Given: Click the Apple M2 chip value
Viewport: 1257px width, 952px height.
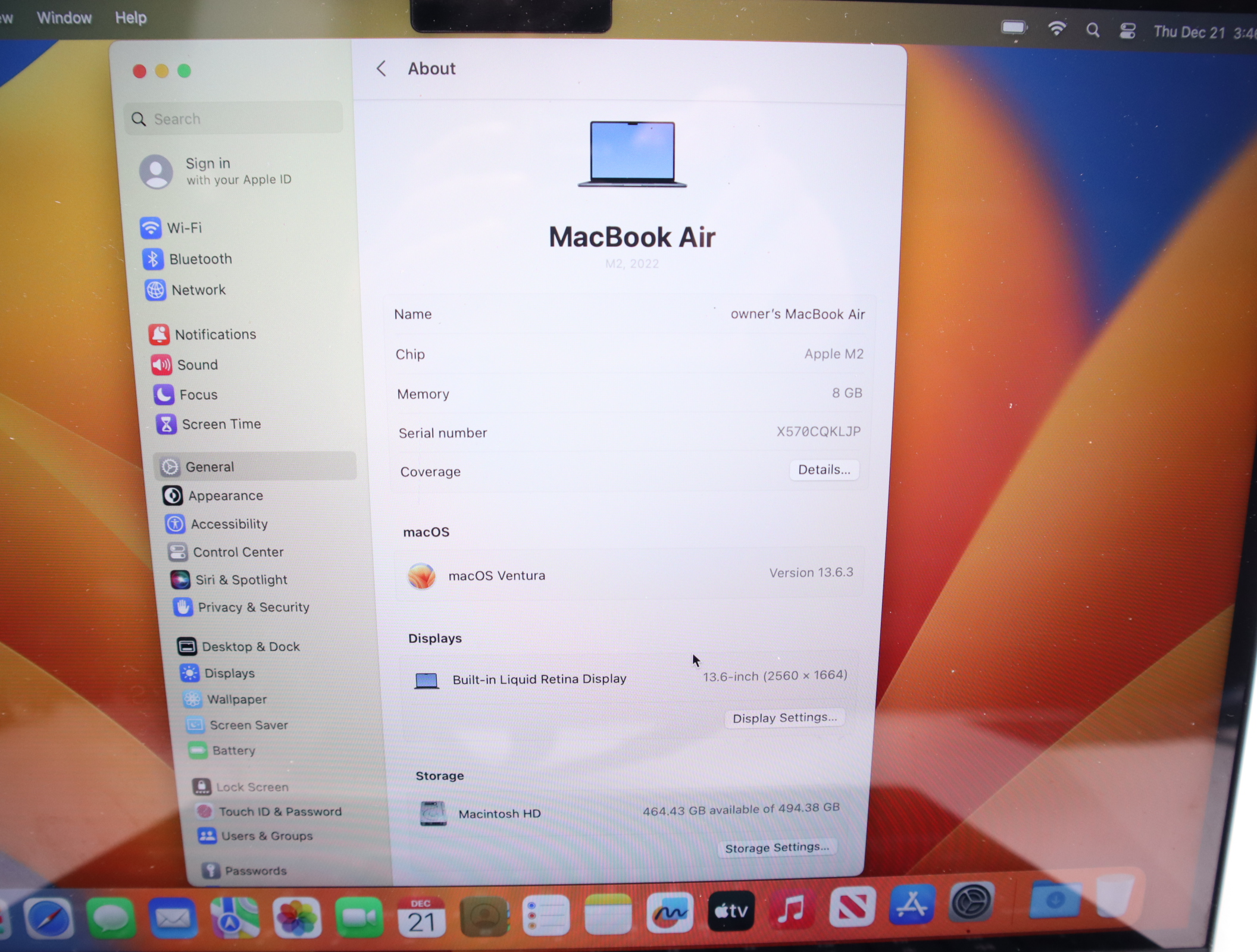Looking at the screenshot, I should pos(834,353).
